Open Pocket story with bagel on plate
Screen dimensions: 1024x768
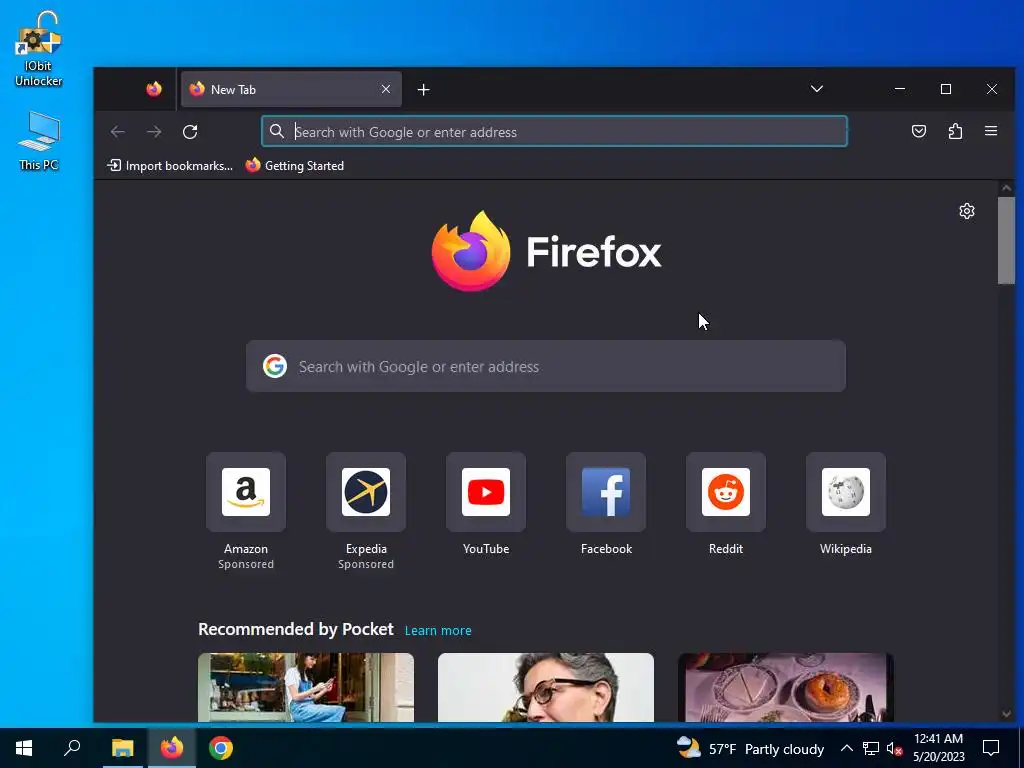pyautogui.click(x=786, y=687)
